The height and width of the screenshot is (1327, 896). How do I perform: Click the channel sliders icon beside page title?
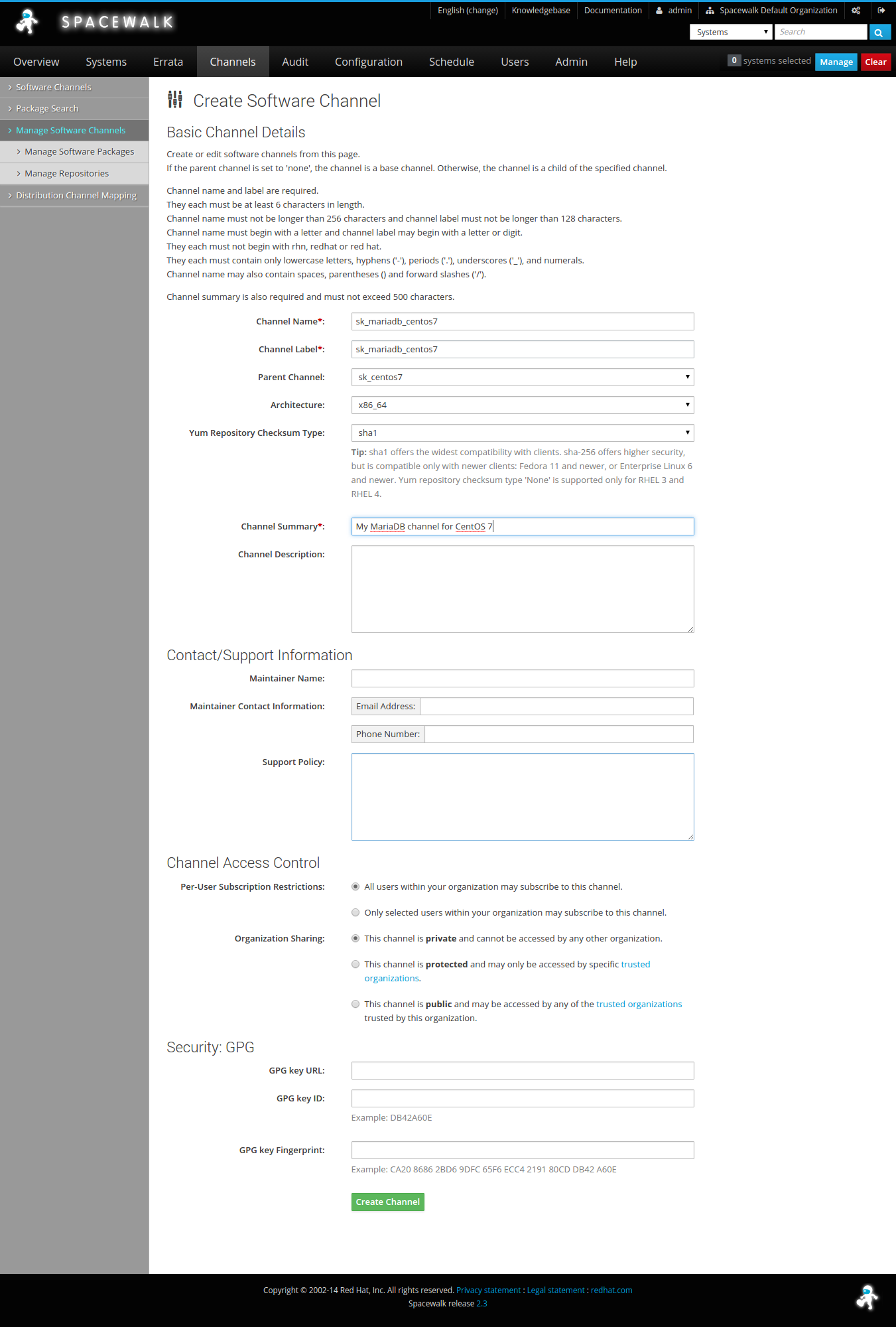[175, 100]
